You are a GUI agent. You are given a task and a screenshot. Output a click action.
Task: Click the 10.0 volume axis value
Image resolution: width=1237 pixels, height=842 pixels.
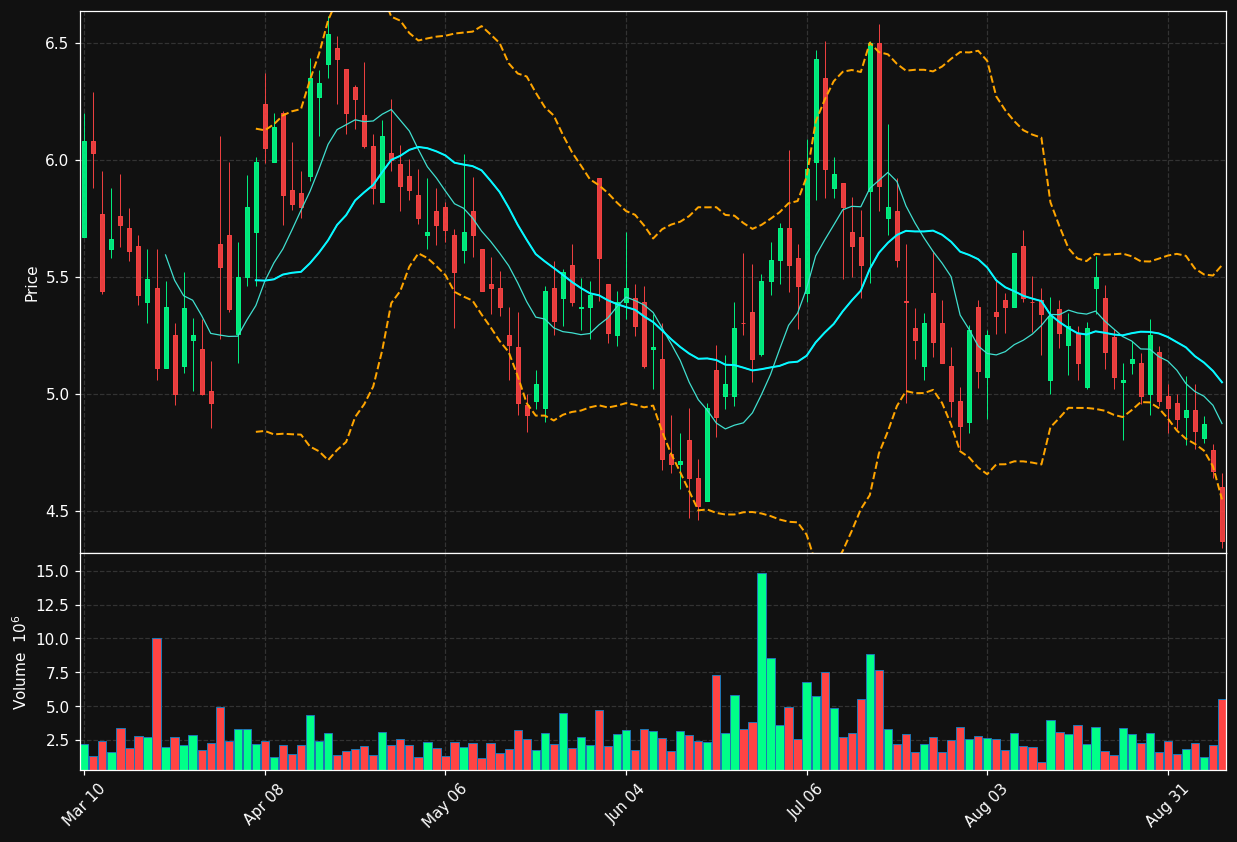[x=52, y=639]
